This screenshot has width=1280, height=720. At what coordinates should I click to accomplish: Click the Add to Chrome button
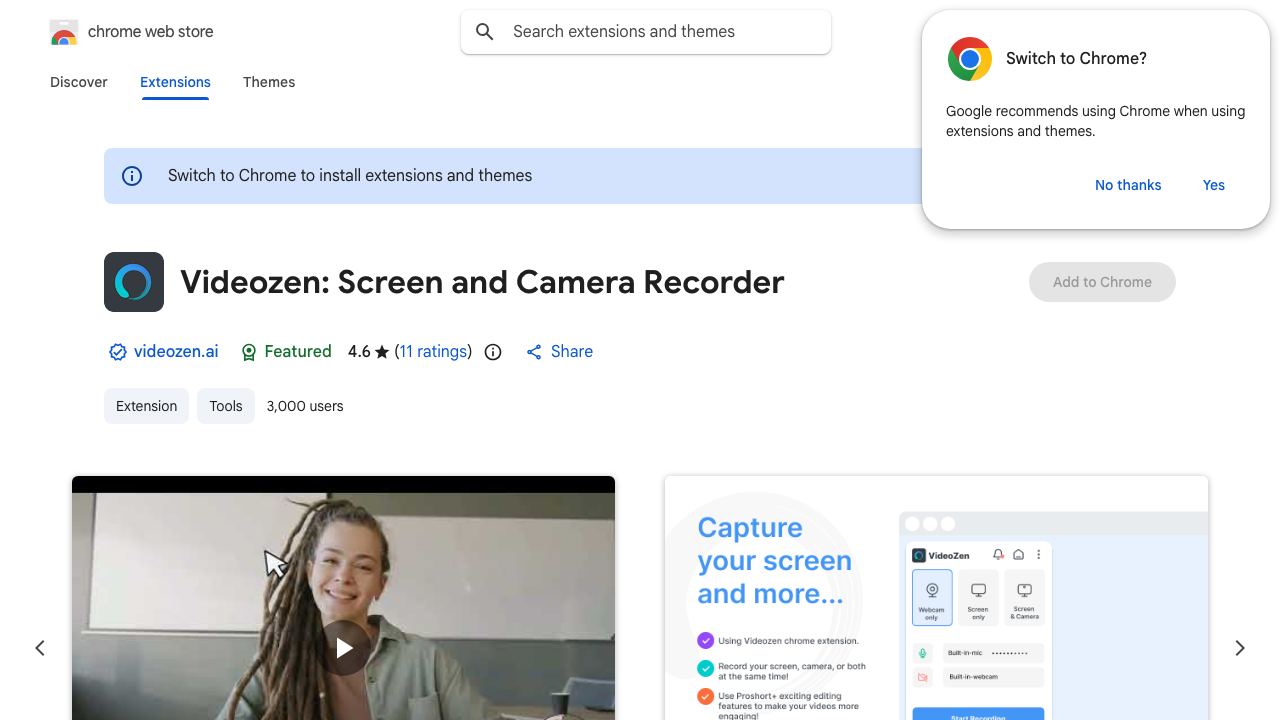point(1102,282)
